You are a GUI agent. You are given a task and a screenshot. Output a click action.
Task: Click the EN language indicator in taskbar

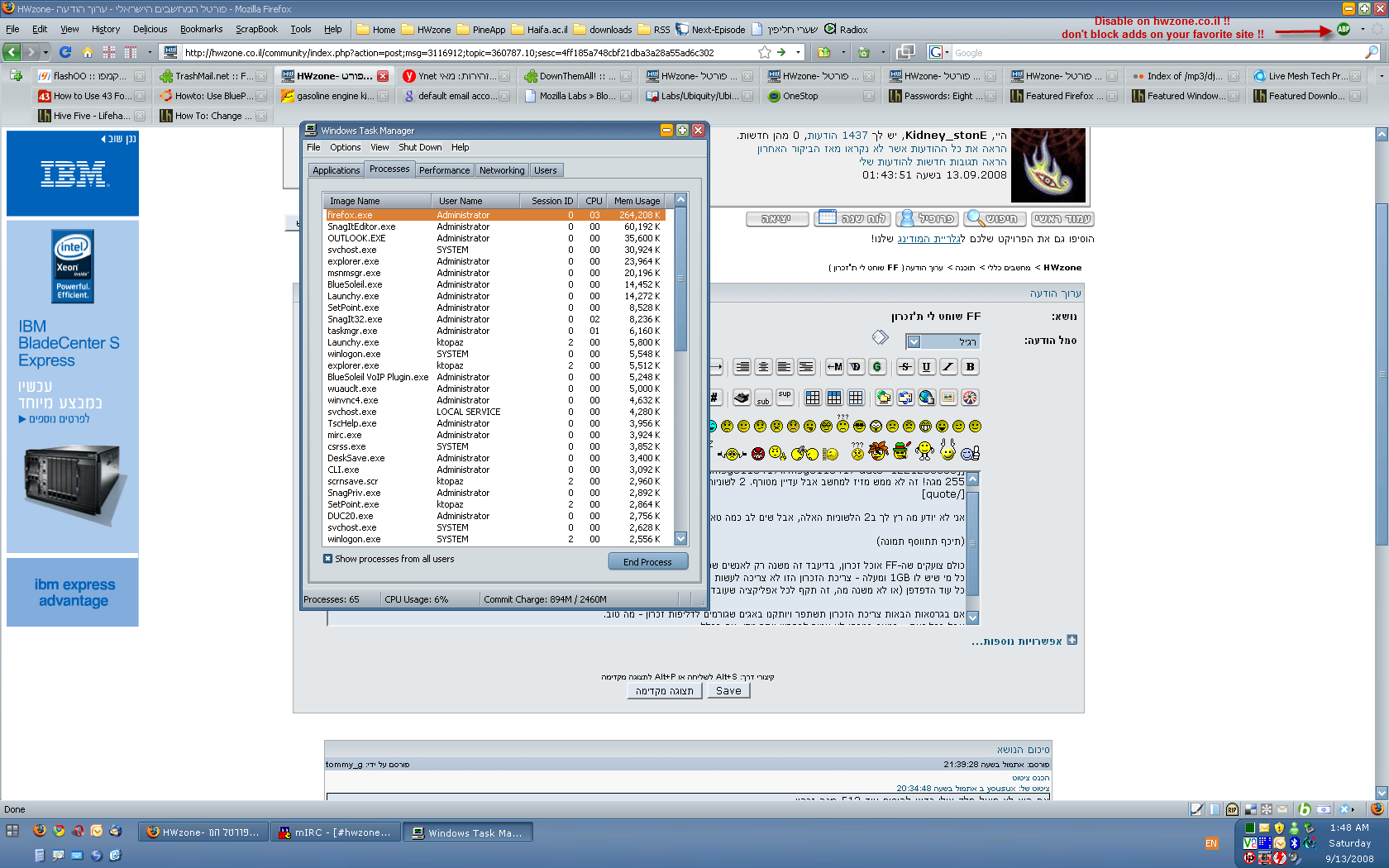(1211, 843)
